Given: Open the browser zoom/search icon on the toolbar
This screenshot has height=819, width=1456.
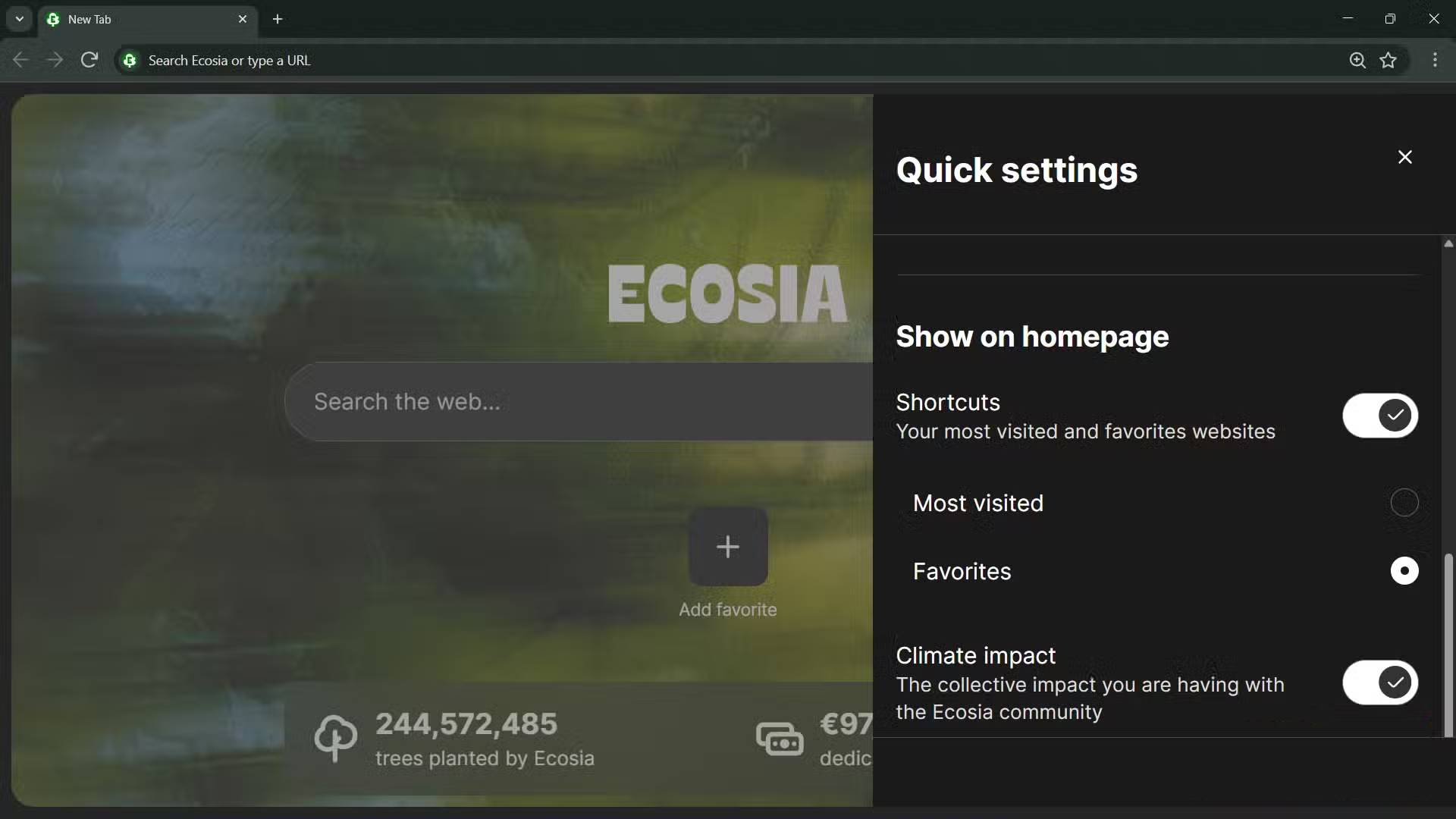Looking at the screenshot, I should point(1358,60).
